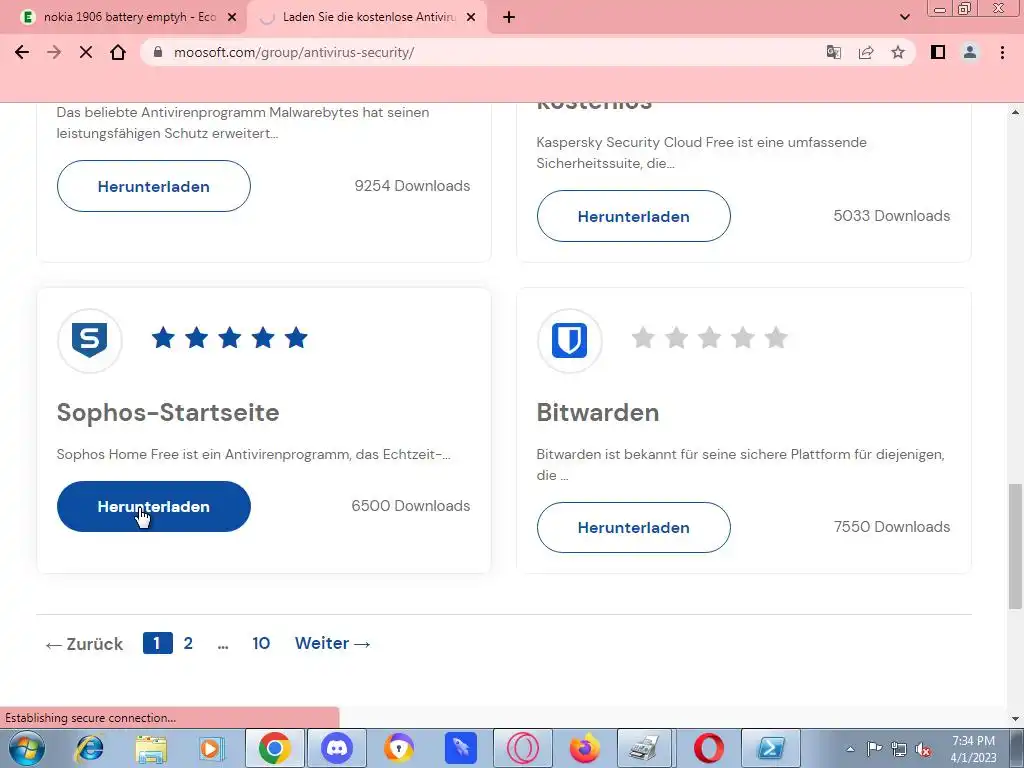Click the share this page icon
The width and height of the screenshot is (1024, 768).
pyautogui.click(x=866, y=52)
